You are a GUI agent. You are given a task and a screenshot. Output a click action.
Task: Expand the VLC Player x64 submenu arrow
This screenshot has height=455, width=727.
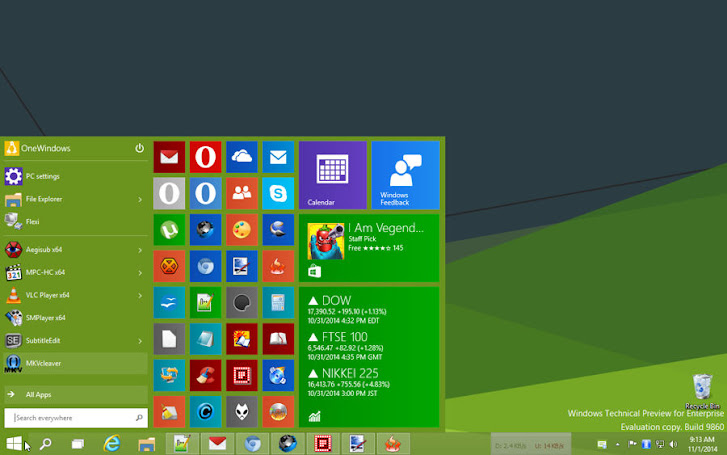[x=140, y=295]
